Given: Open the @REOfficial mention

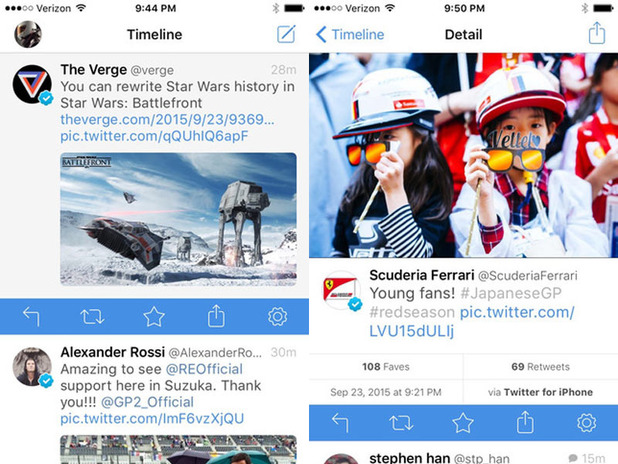Looking at the screenshot, I should pos(204,369).
